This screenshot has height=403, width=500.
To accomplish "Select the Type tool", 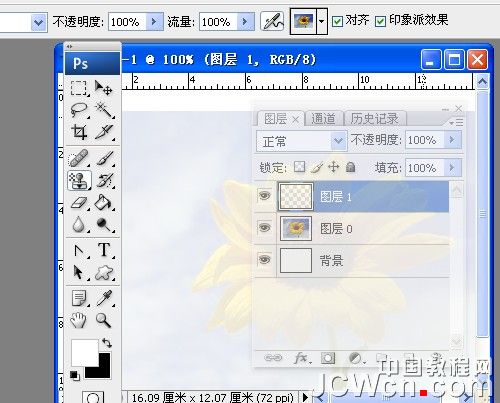I will click(x=104, y=250).
